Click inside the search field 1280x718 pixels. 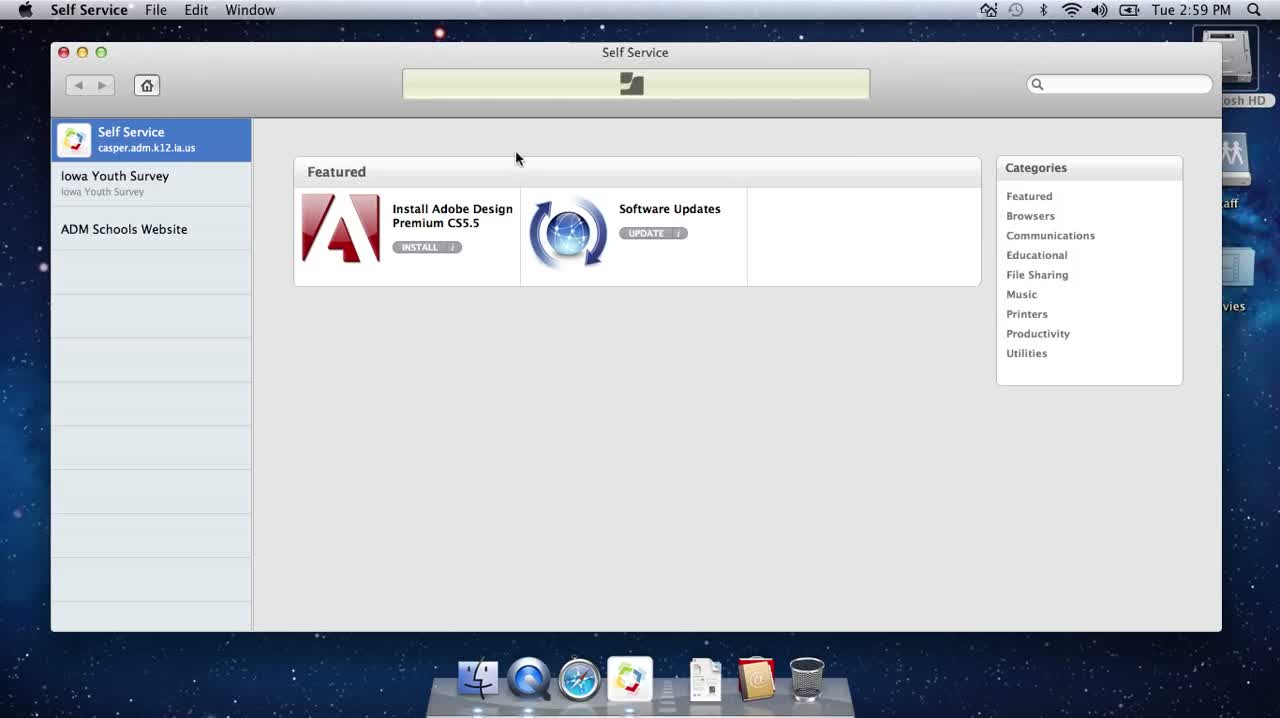point(1119,84)
